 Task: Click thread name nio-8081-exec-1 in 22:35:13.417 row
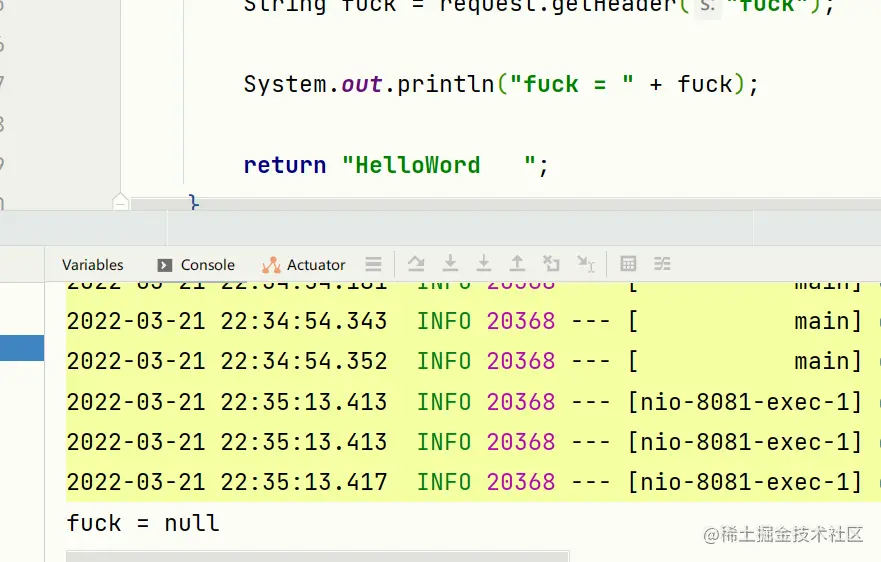coord(744,482)
